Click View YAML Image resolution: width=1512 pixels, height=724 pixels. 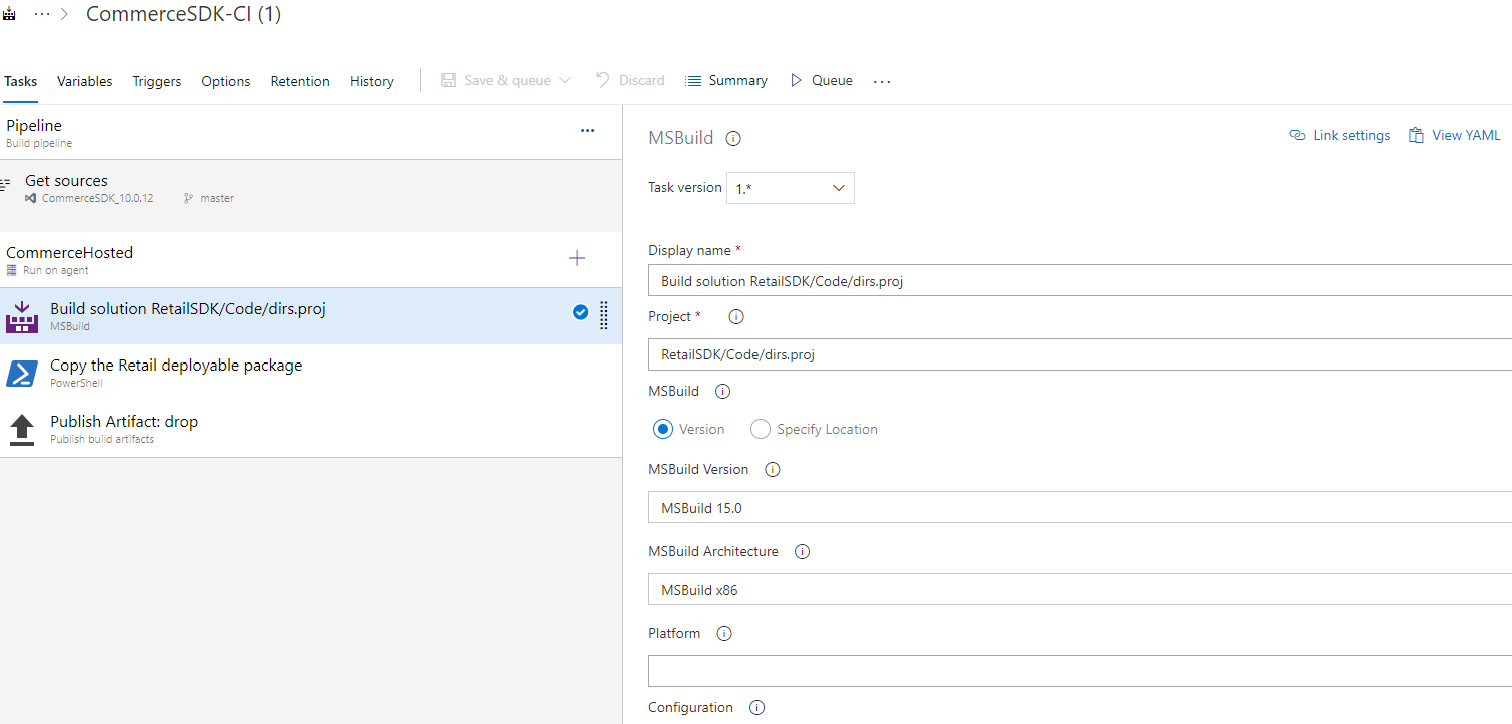click(1455, 135)
